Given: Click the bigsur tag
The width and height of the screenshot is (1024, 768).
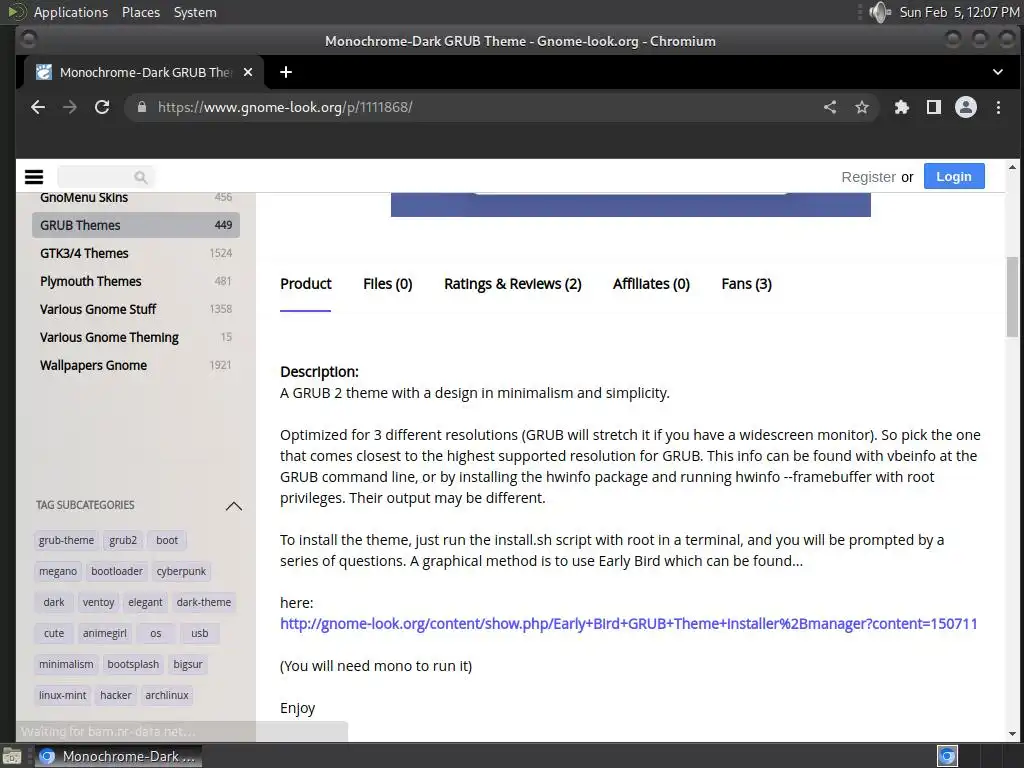Looking at the screenshot, I should 187,664.
